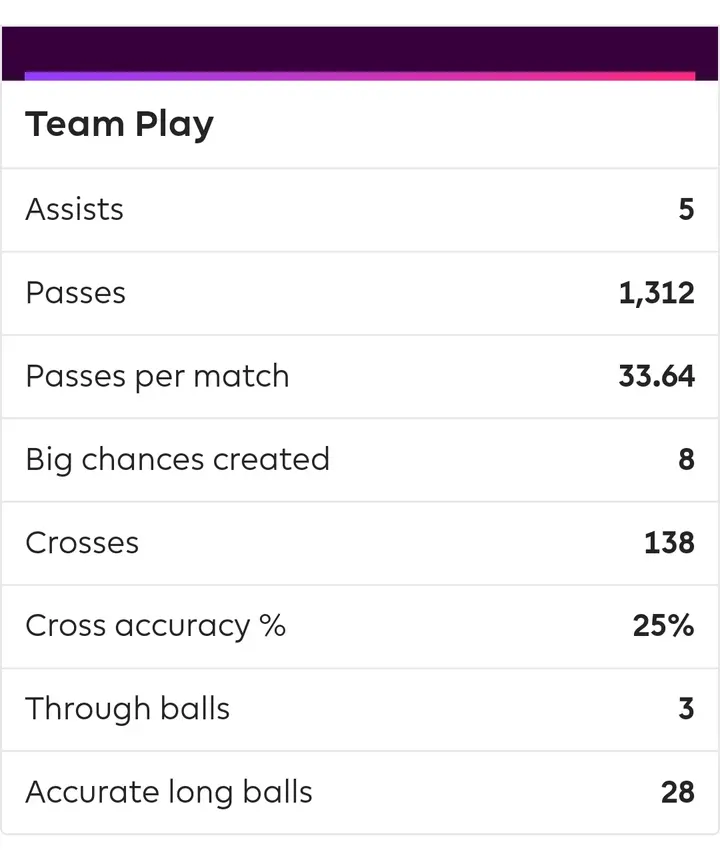
Task: Click the big chances value of 8
Action: point(686,459)
